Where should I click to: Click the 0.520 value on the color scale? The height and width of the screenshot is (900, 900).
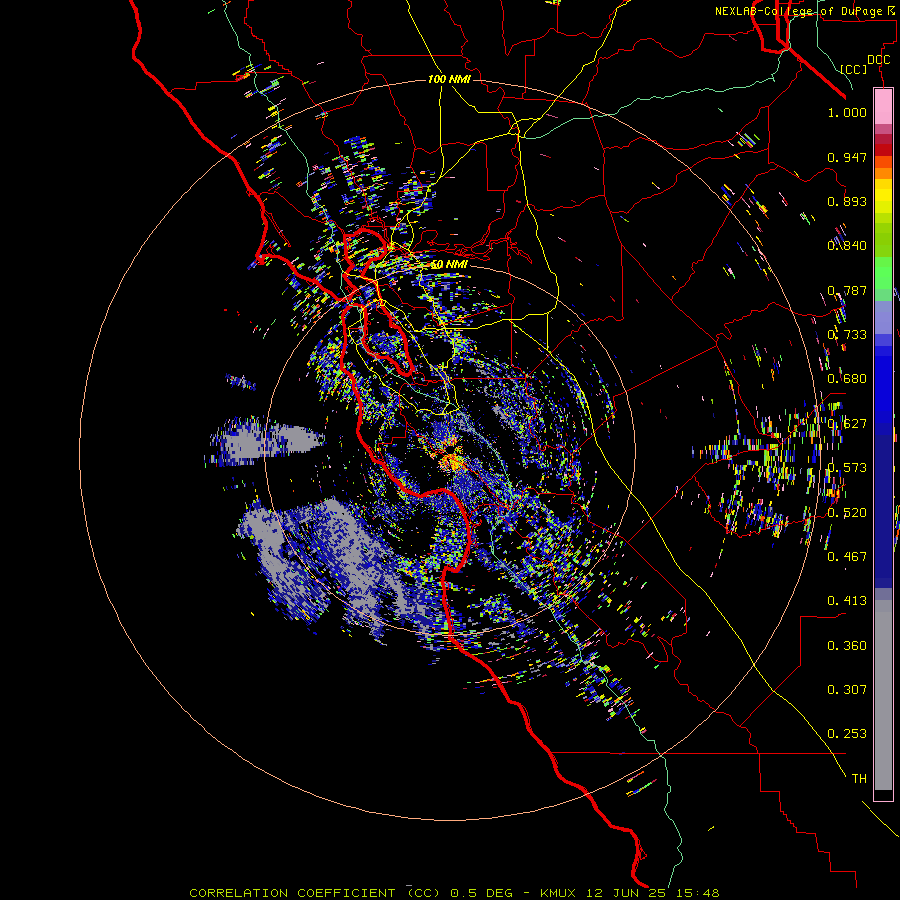[847, 513]
